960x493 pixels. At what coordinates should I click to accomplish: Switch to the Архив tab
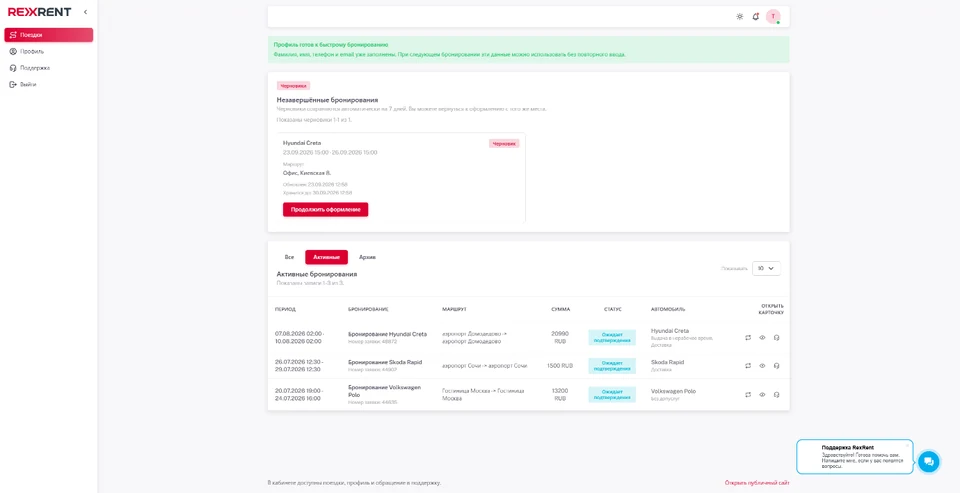tap(367, 257)
